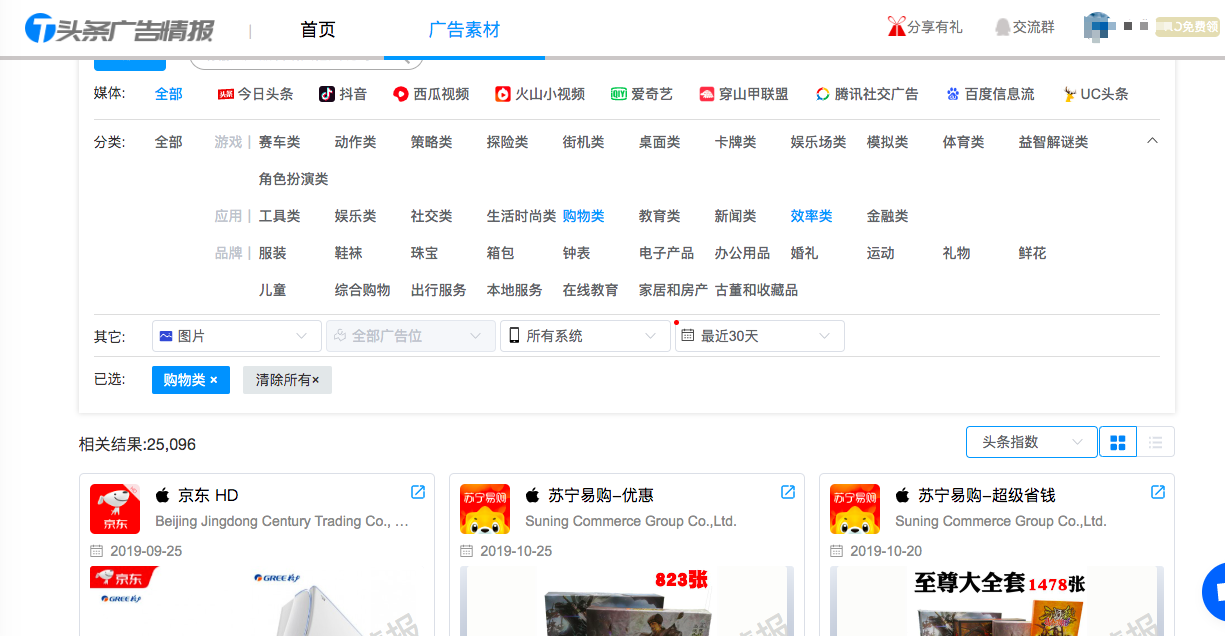Image resolution: width=1225 pixels, height=636 pixels.
Task: Select the 电子产品 brand category
Action: 666,253
